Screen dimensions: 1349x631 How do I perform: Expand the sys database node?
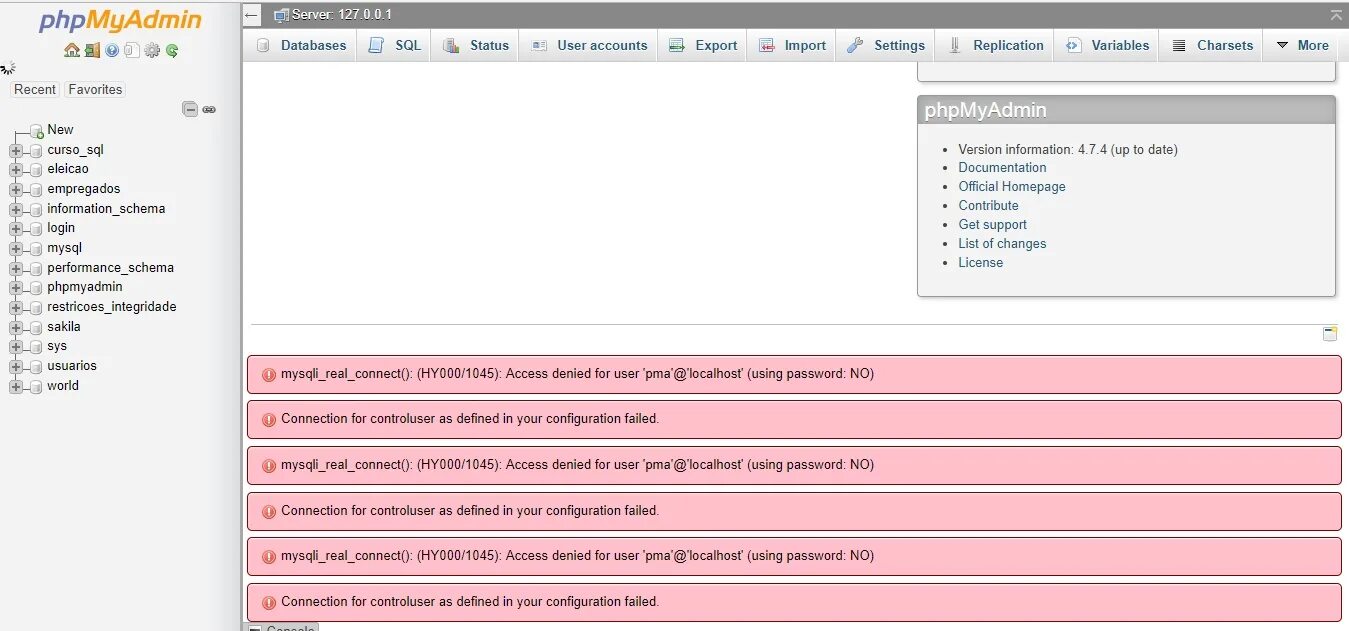(15, 346)
